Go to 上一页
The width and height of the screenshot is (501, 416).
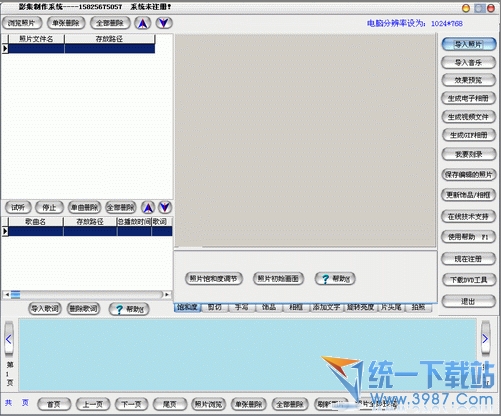[93, 404]
